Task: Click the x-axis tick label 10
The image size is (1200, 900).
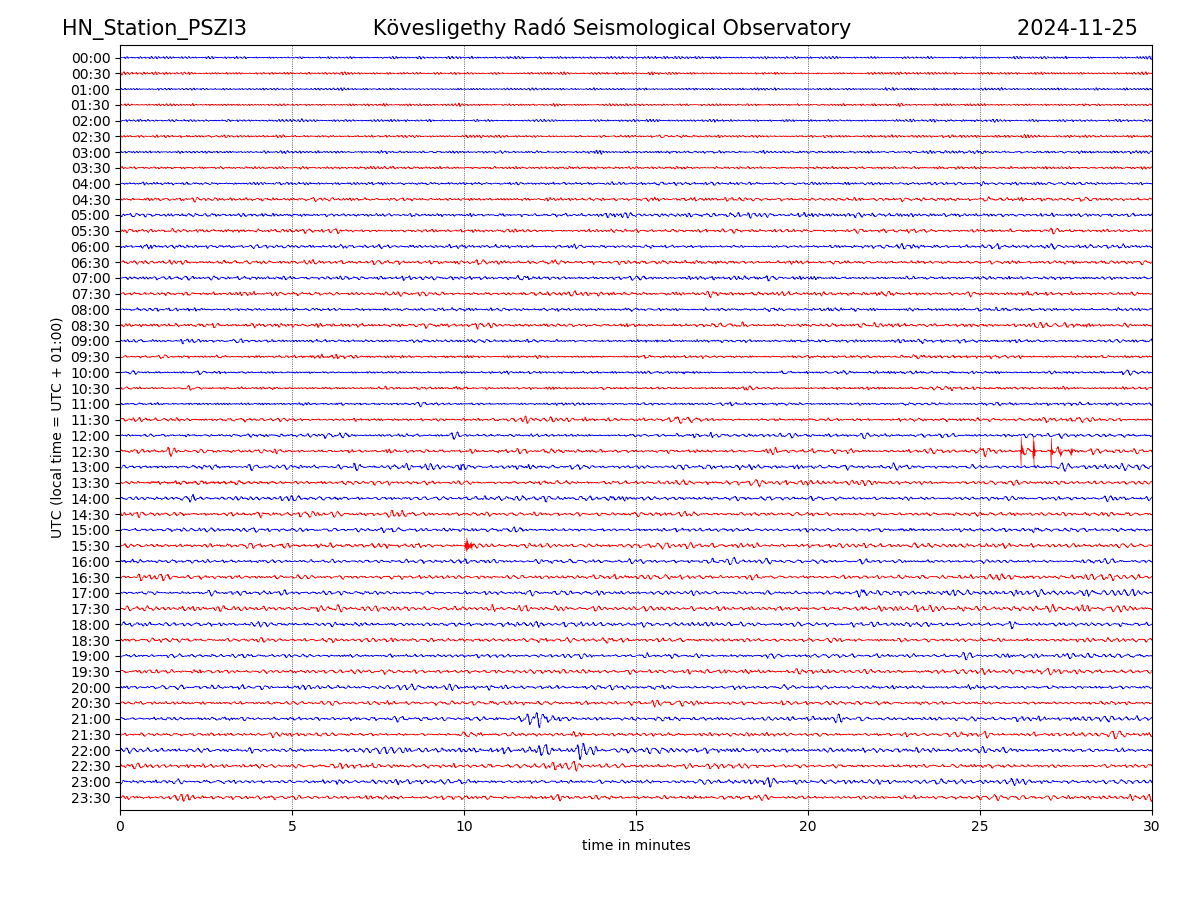Action: click(x=464, y=826)
